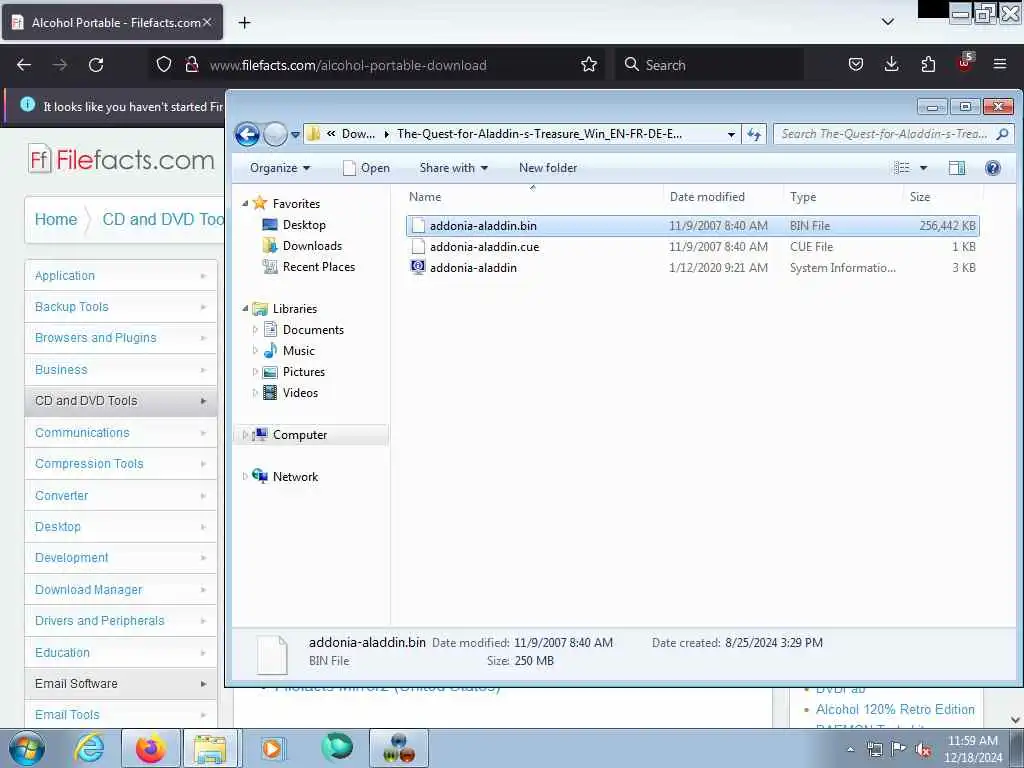1024x768 pixels.
Task: Open a new Firefox tab
Action: pos(244,23)
